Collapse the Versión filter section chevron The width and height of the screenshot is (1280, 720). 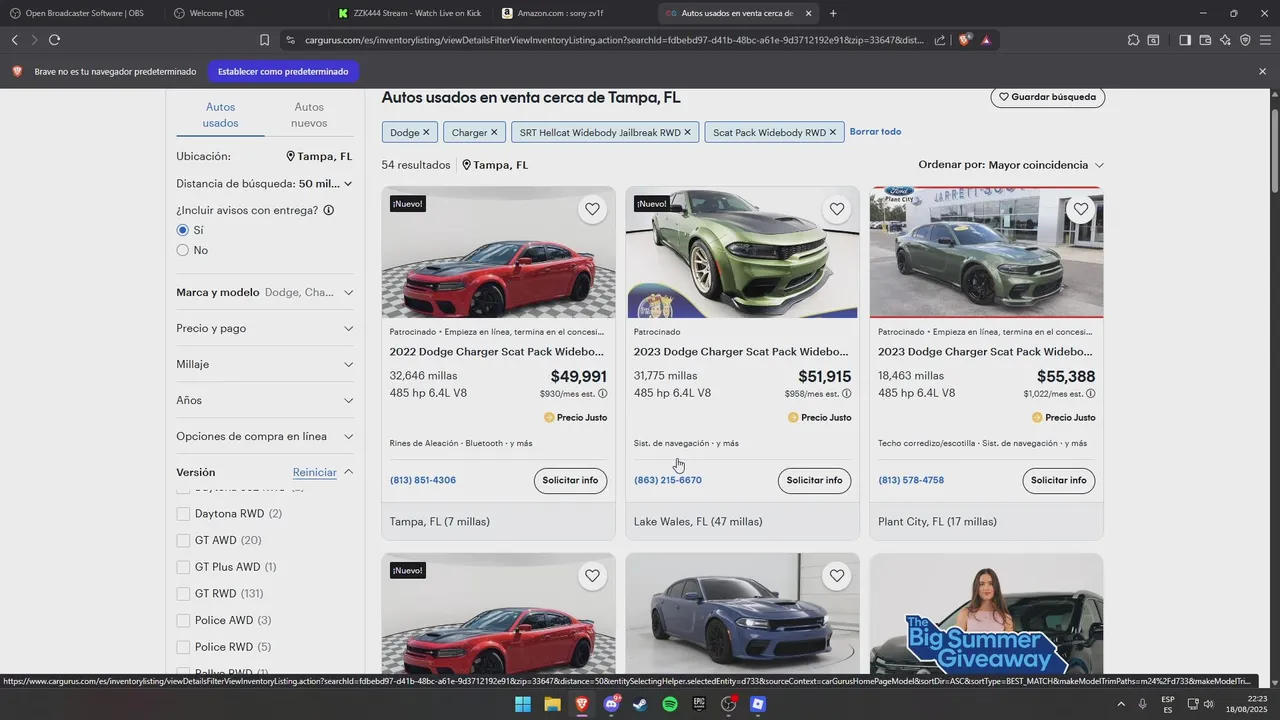tap(348, 472)
